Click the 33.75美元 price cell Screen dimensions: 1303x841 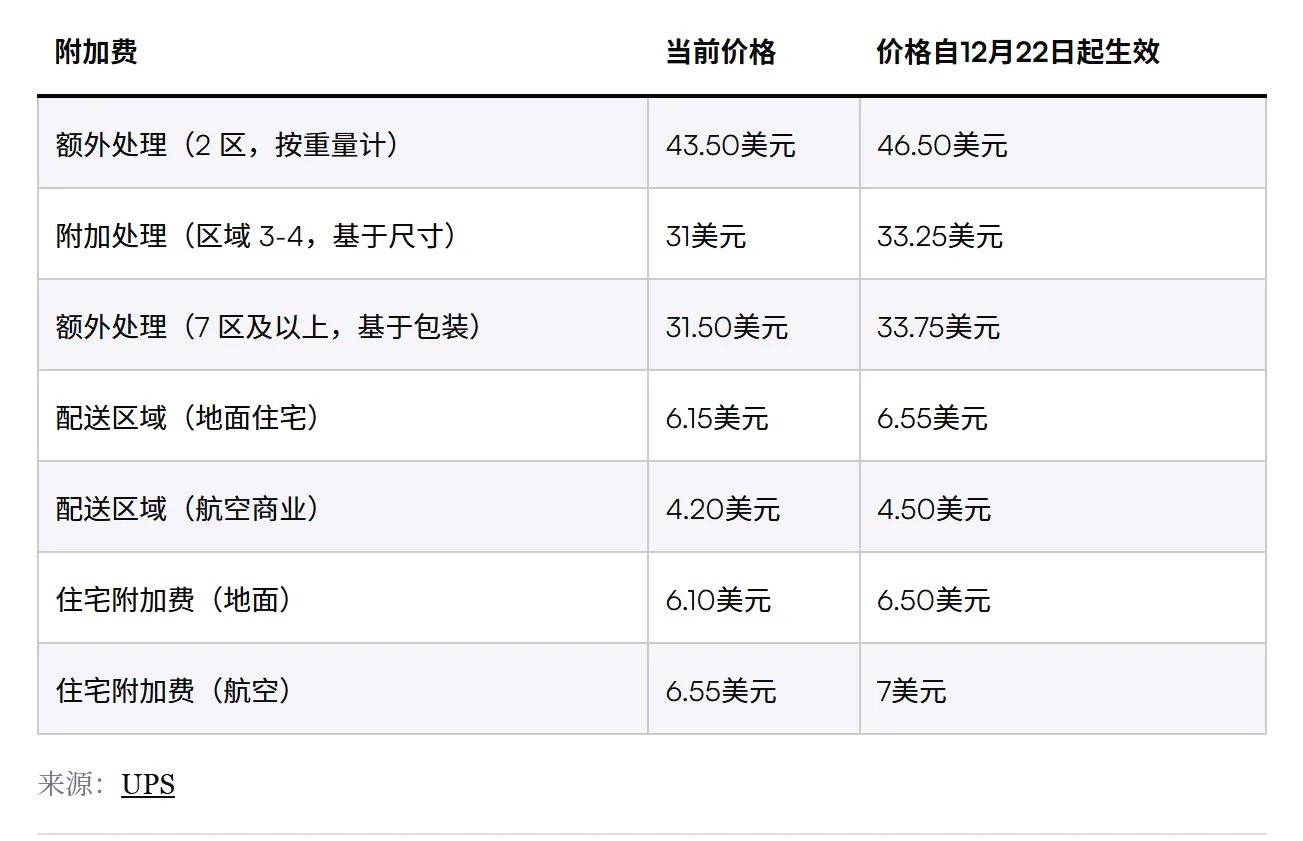point(938,328)
